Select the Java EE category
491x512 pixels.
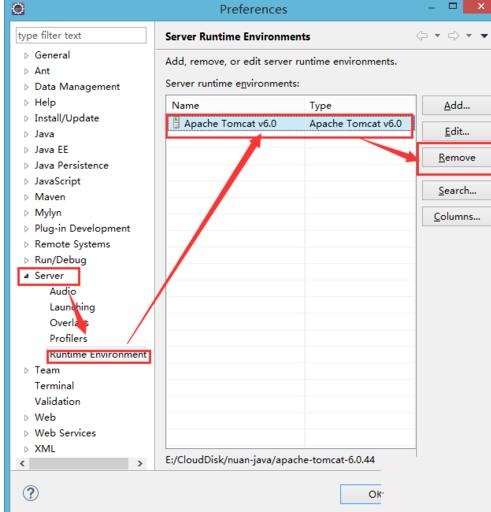[x=51, y=150]
